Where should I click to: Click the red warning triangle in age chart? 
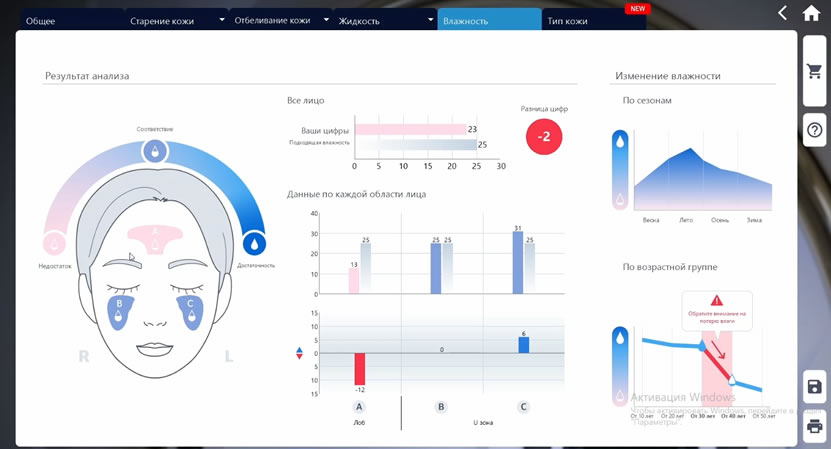716,300
